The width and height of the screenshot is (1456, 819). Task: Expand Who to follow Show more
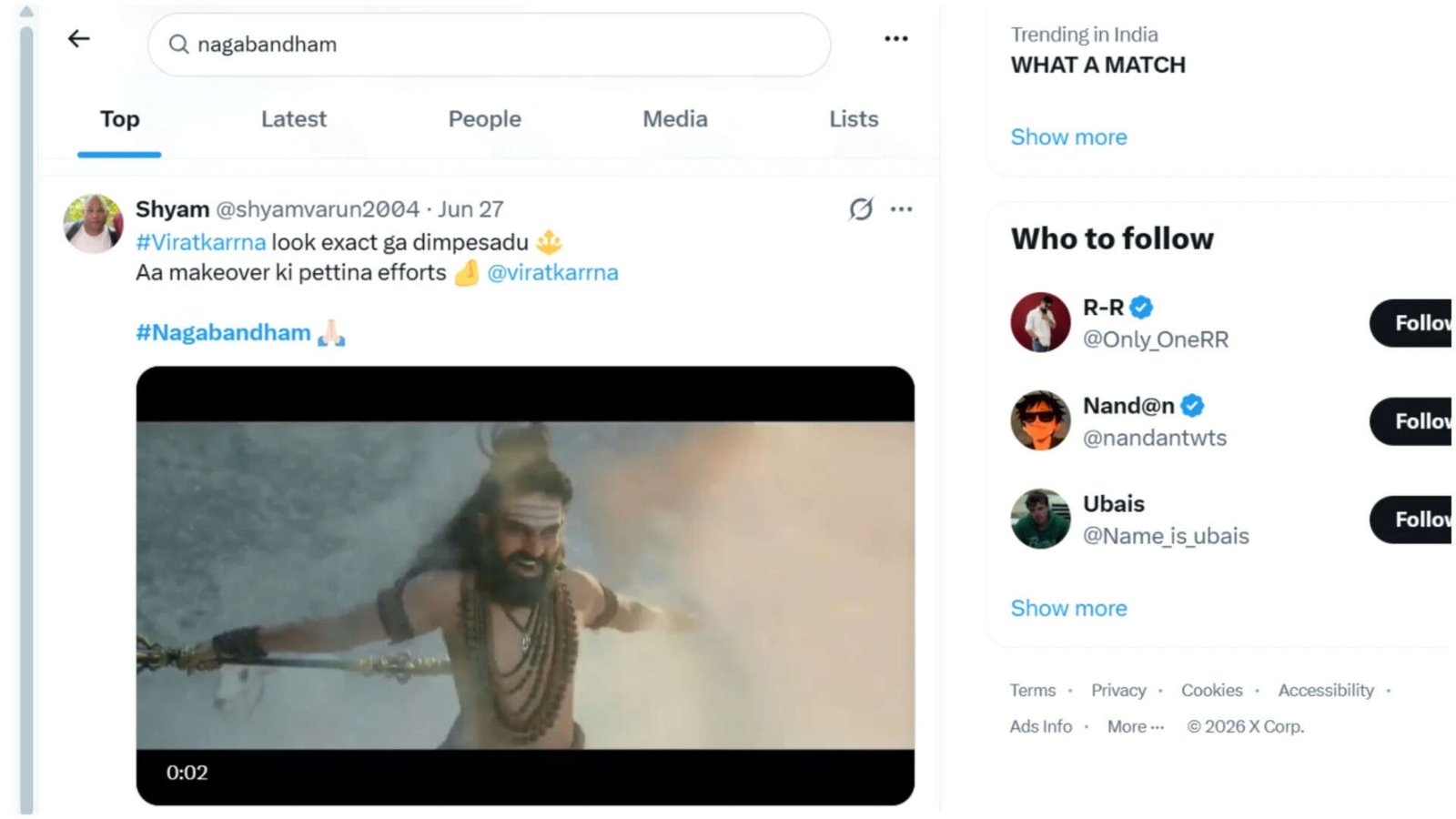tap(1068, 609)
